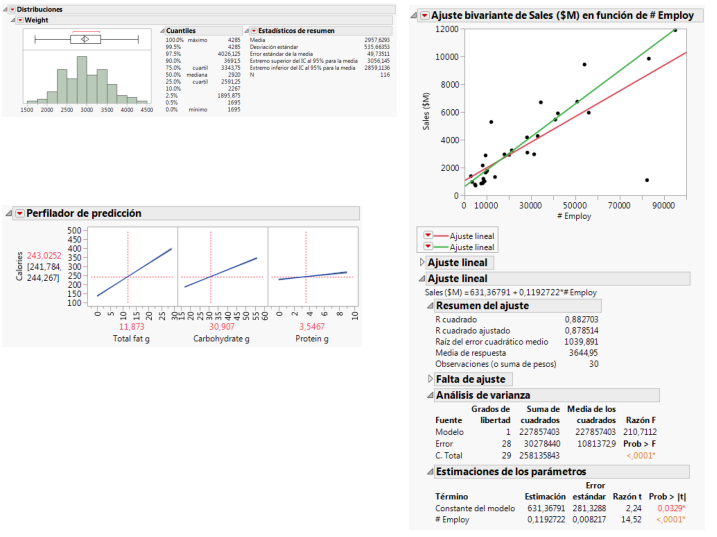Expand the collapsed Ajuste lineal report
This screenshot has height=537, width=717.
(x=422, y=263)
